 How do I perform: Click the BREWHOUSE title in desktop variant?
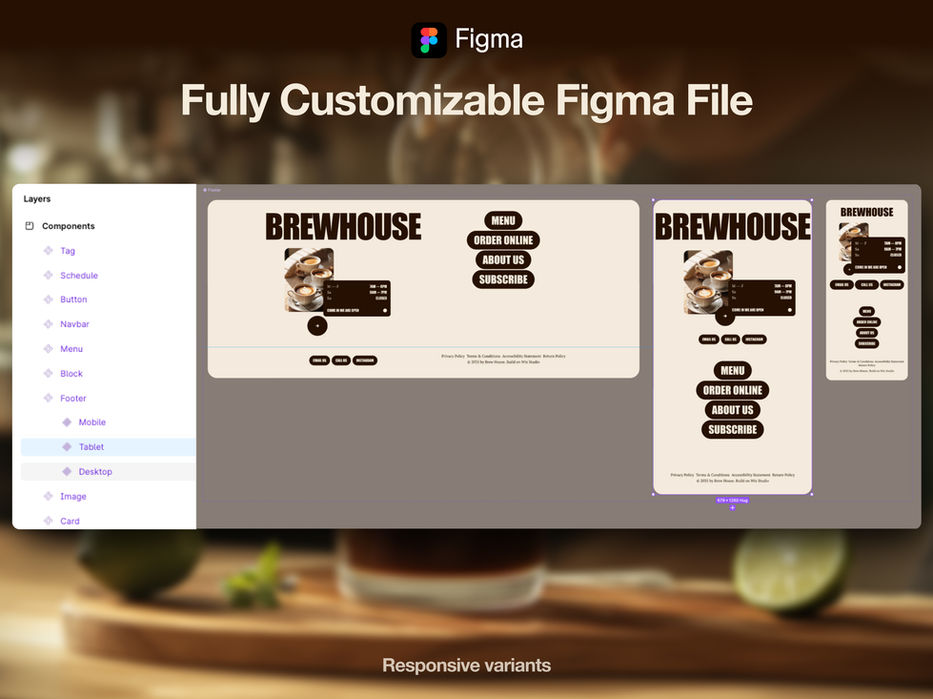coord(343,227)
